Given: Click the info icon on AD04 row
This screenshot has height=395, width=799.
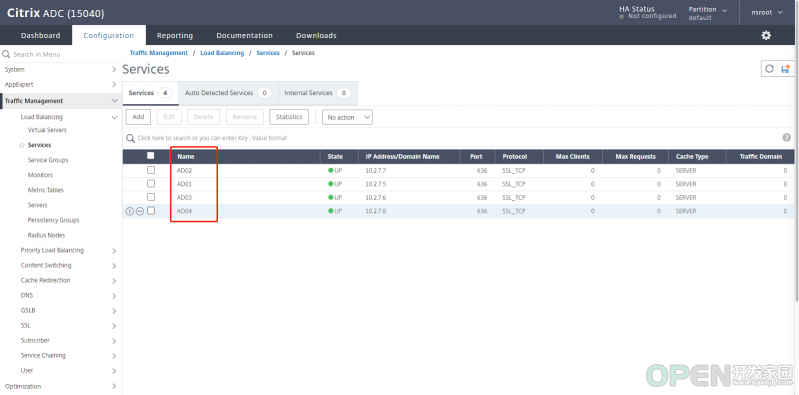Looking at the screenshot, I should 129,211.
